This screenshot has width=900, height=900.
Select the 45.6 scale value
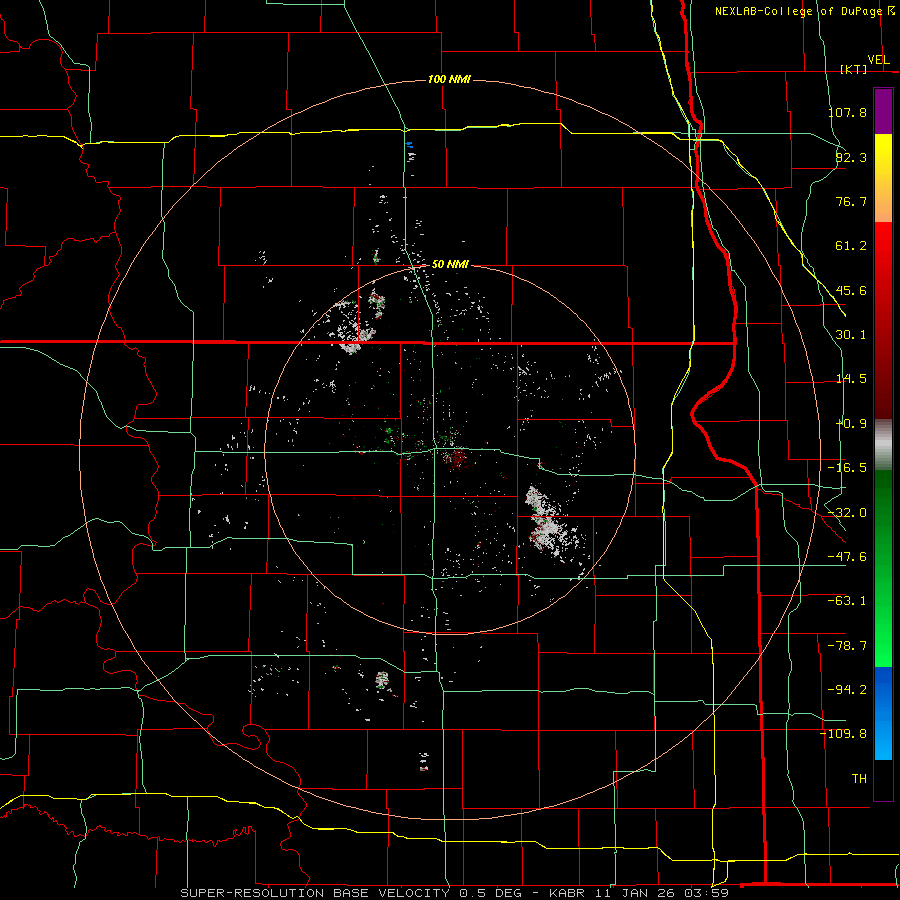[851, 290]
